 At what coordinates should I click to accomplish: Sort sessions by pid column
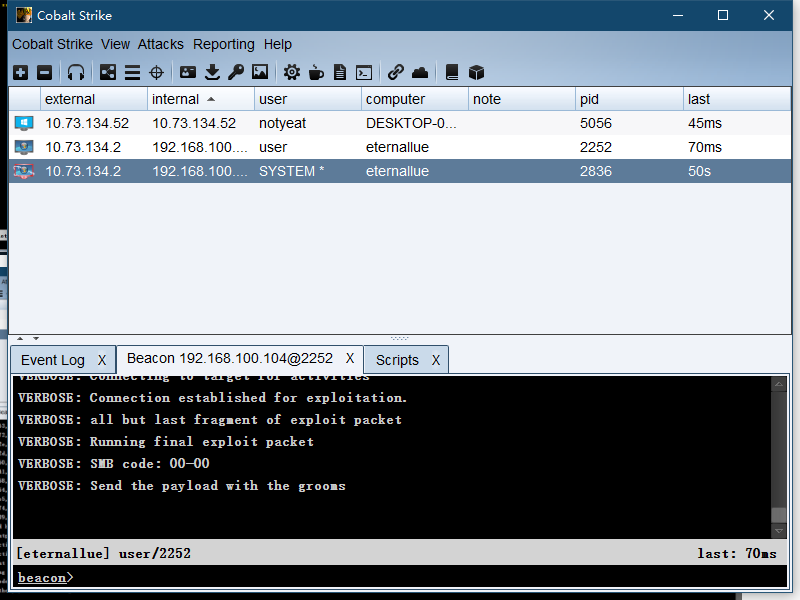(x=629, y=99)
